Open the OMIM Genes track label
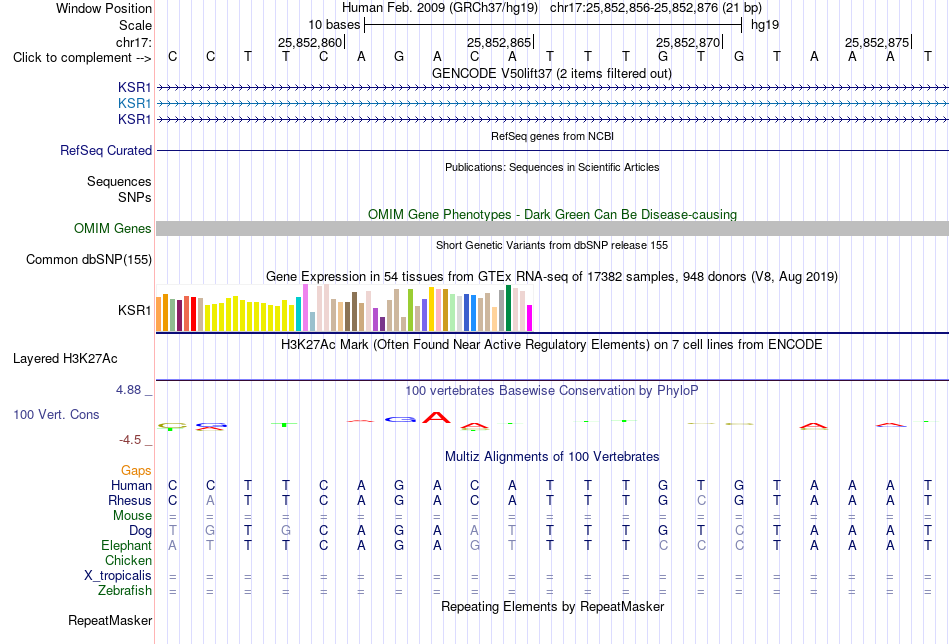 [112, 228]
